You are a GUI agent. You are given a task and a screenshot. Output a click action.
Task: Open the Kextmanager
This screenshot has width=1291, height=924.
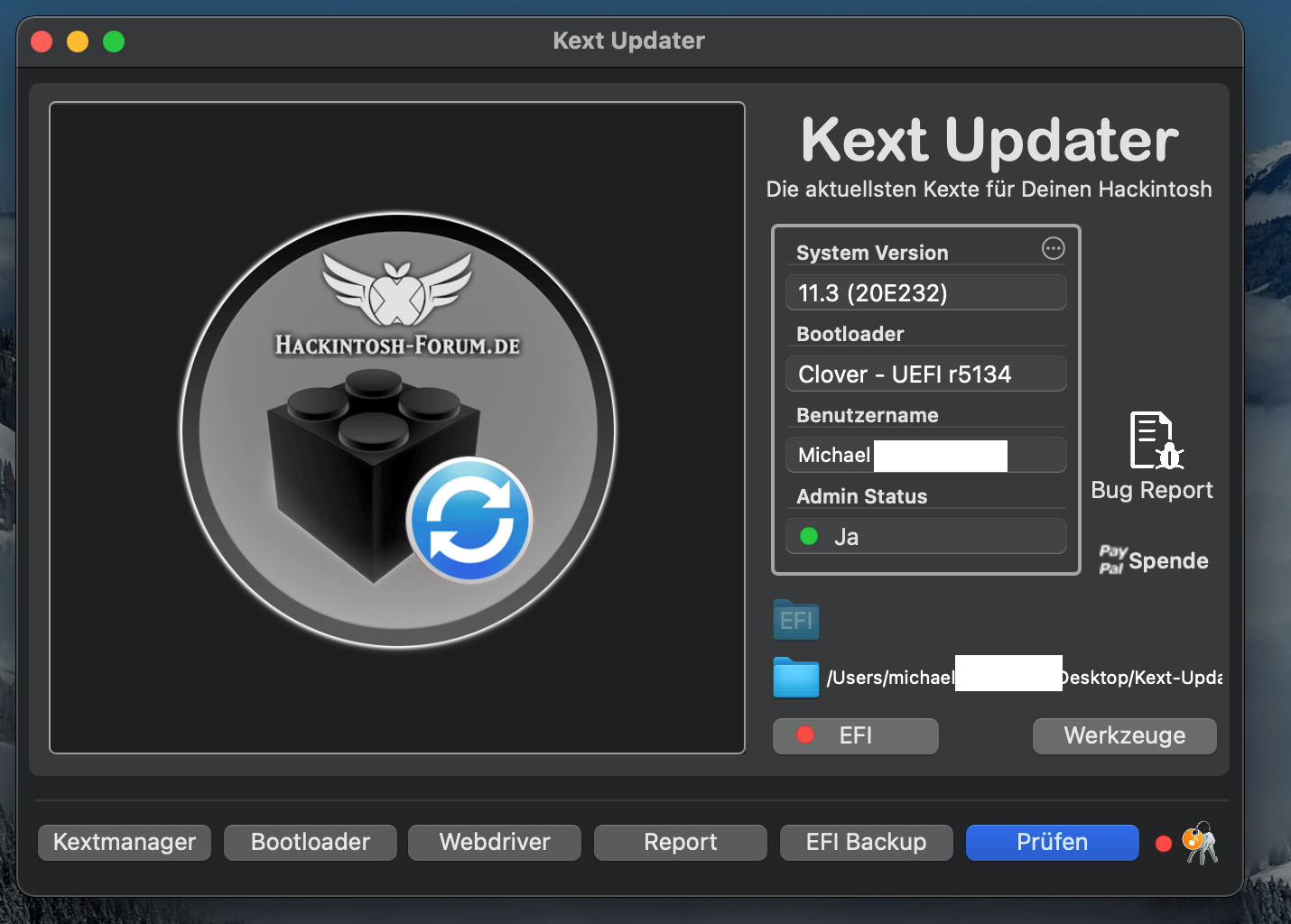point(125,842)
